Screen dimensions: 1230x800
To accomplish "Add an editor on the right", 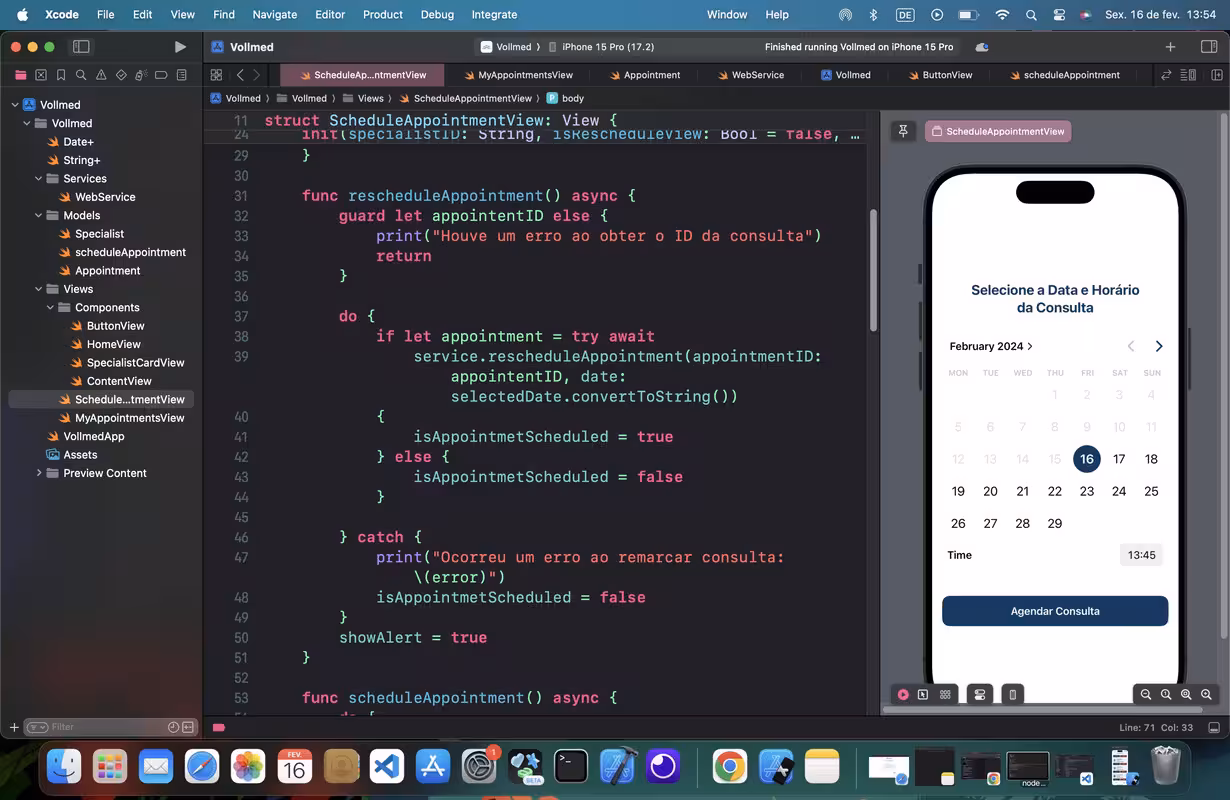I will pyautogui.click(x=1217, y=75).
